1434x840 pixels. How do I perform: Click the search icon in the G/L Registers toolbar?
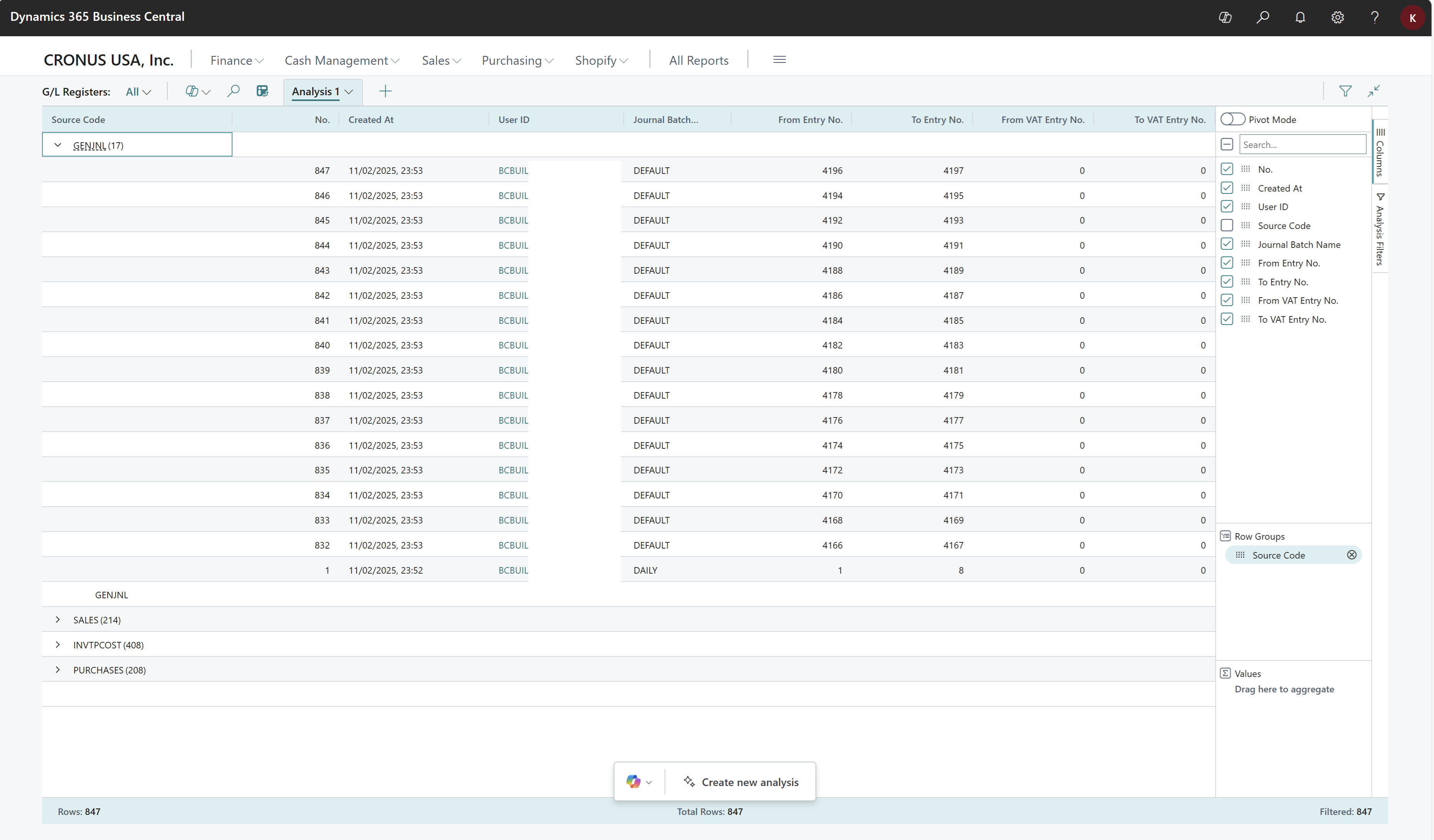click(233, 91)
